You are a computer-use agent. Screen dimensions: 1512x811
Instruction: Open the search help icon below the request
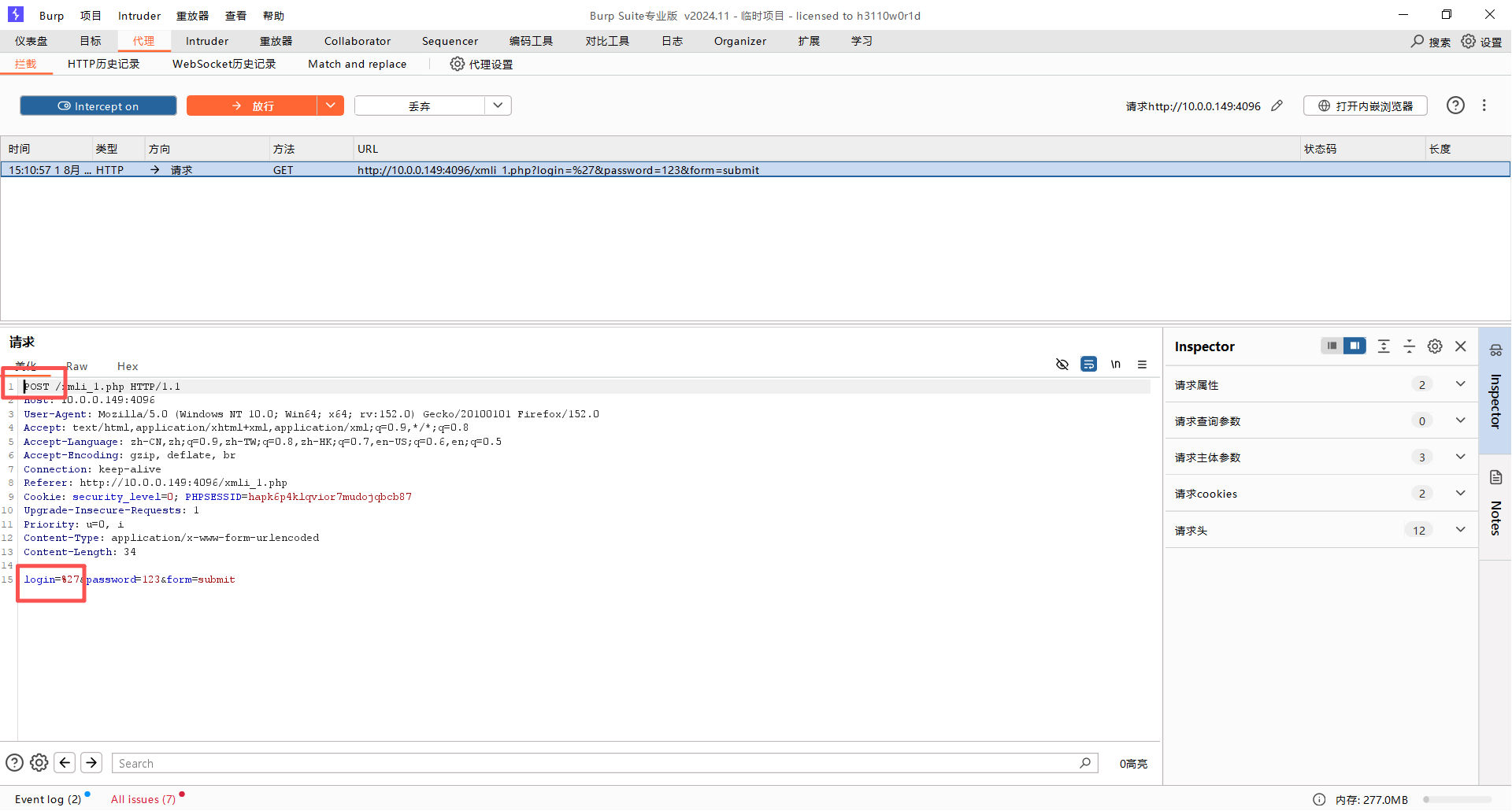coord(14,763)
